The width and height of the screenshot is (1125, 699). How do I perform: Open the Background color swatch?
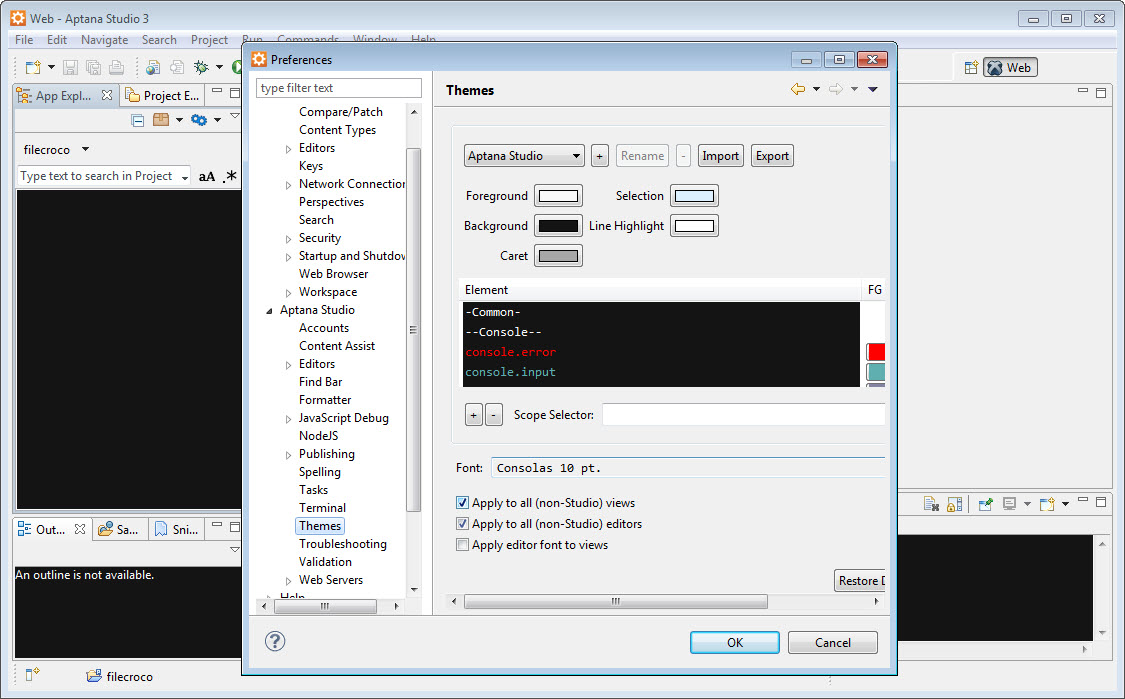pos(558,226)
